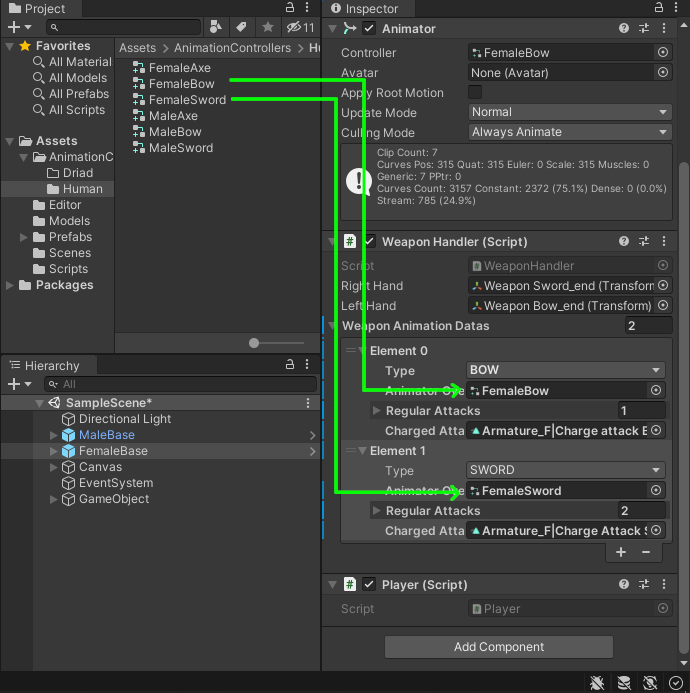
Task: Select FemaleSword asset in Project list
Action: (x=187, y=100)
